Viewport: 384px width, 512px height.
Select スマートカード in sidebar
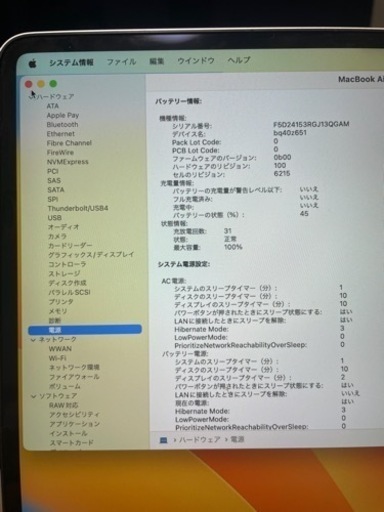[72, 443]
